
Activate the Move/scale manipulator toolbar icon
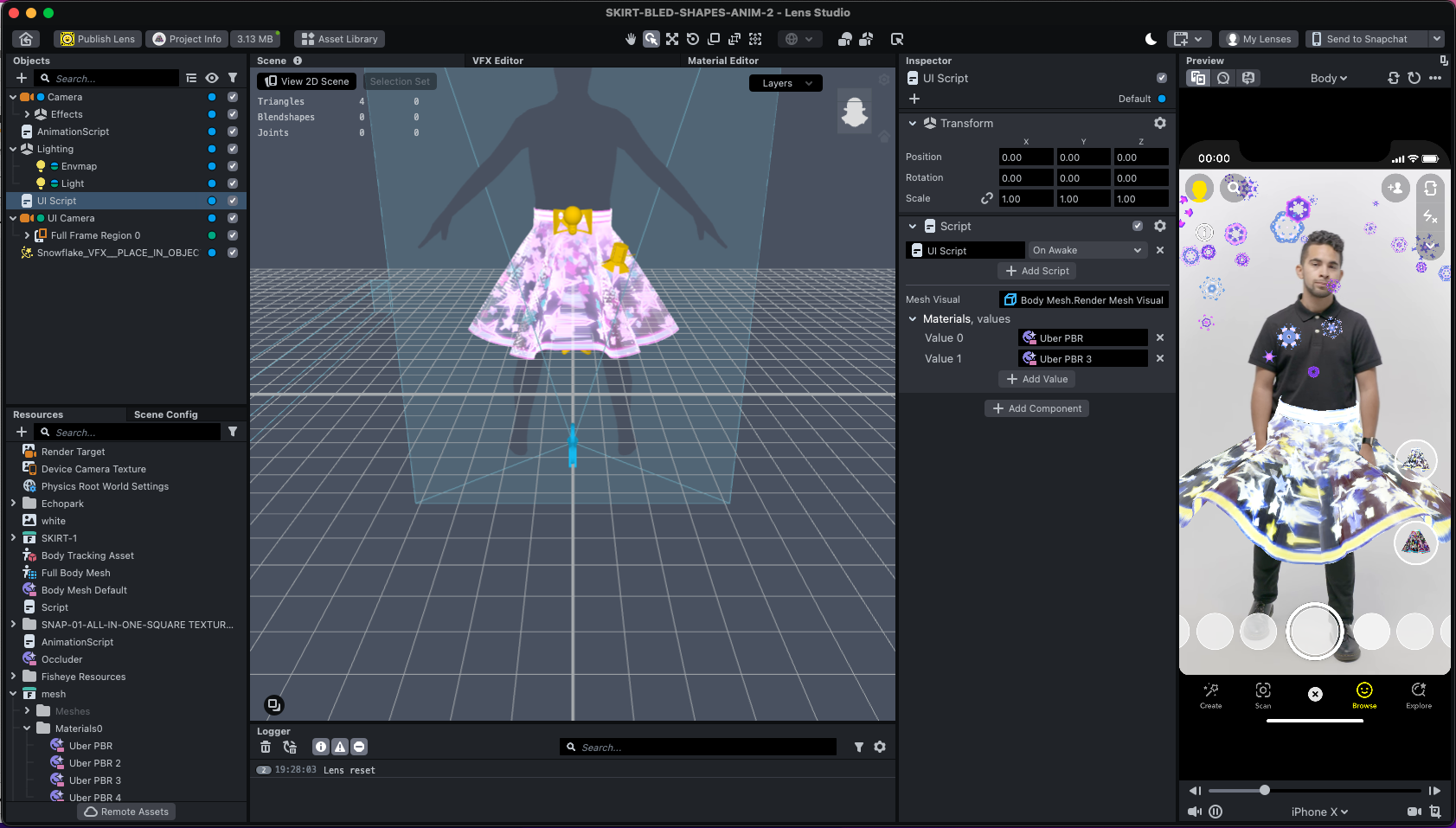672,39
